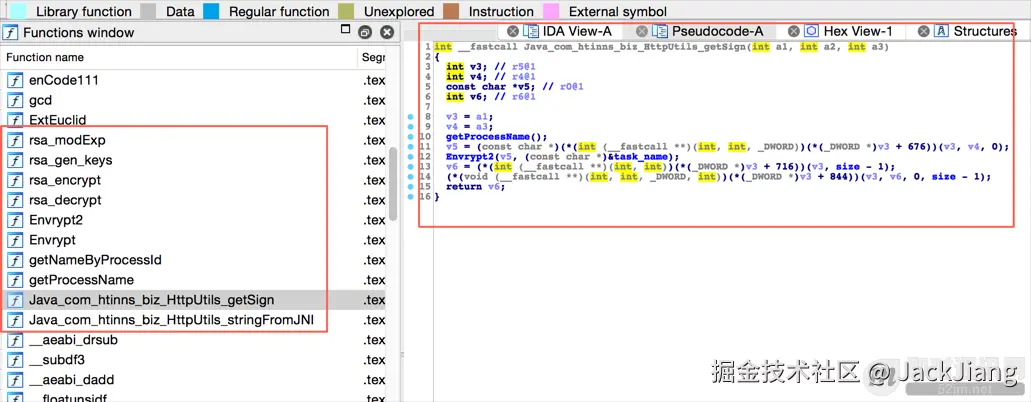Click the function icon beside ExtEuclid
The image size is (1031, 402).
[x=14, y=120]
